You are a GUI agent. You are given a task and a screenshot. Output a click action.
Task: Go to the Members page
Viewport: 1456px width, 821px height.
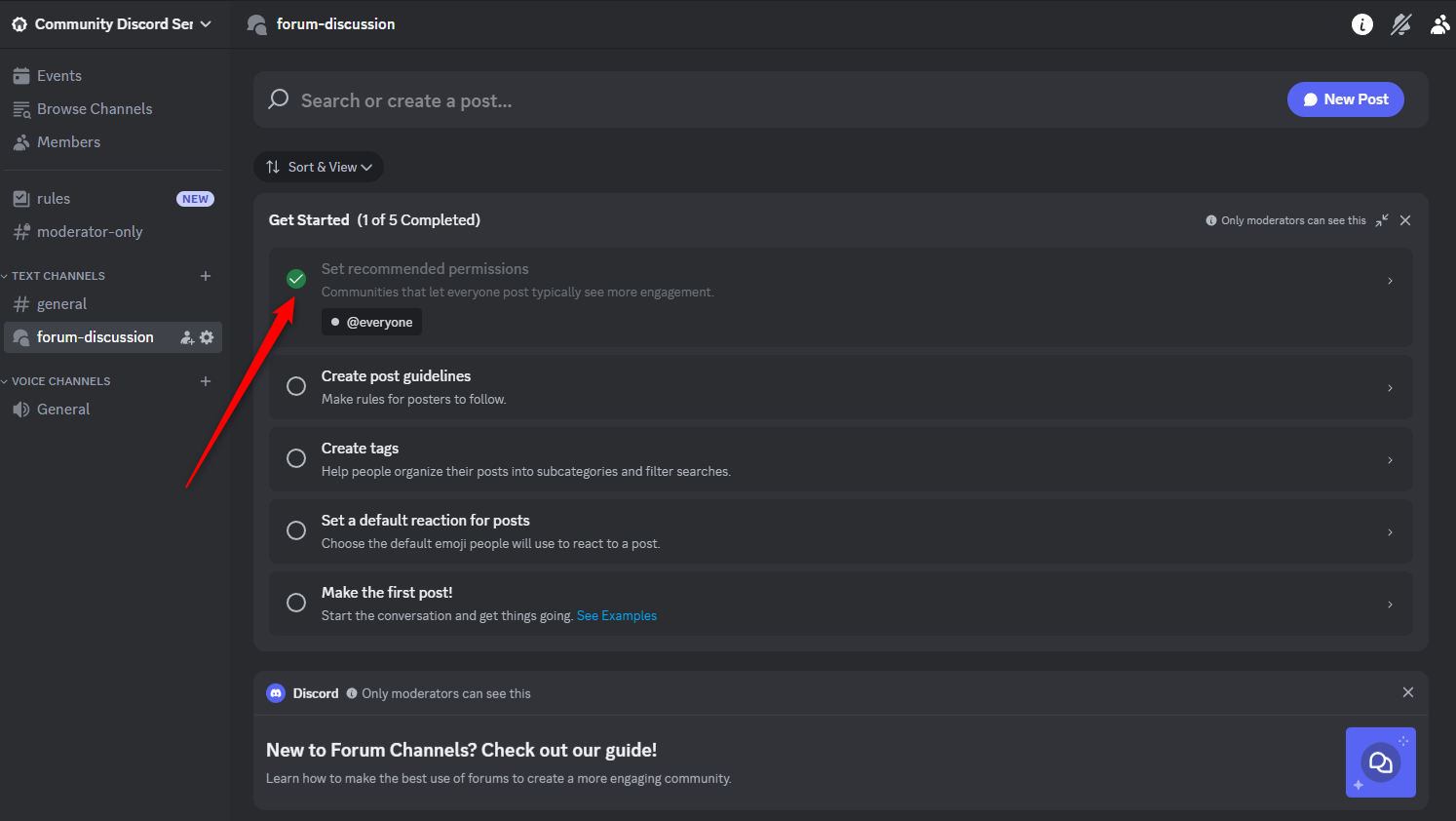pyautogui.click(x=68, y=142)
